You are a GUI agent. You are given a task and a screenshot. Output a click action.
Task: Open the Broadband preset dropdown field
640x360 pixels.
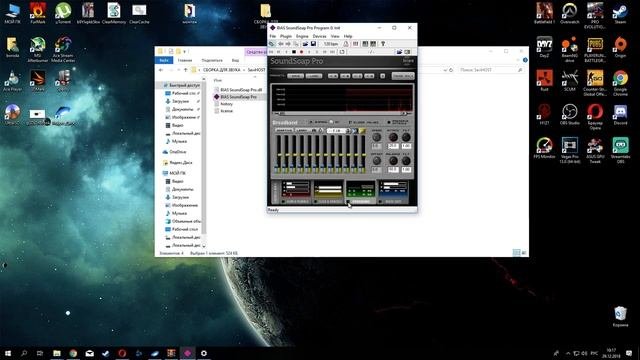(x=338, y=131)
